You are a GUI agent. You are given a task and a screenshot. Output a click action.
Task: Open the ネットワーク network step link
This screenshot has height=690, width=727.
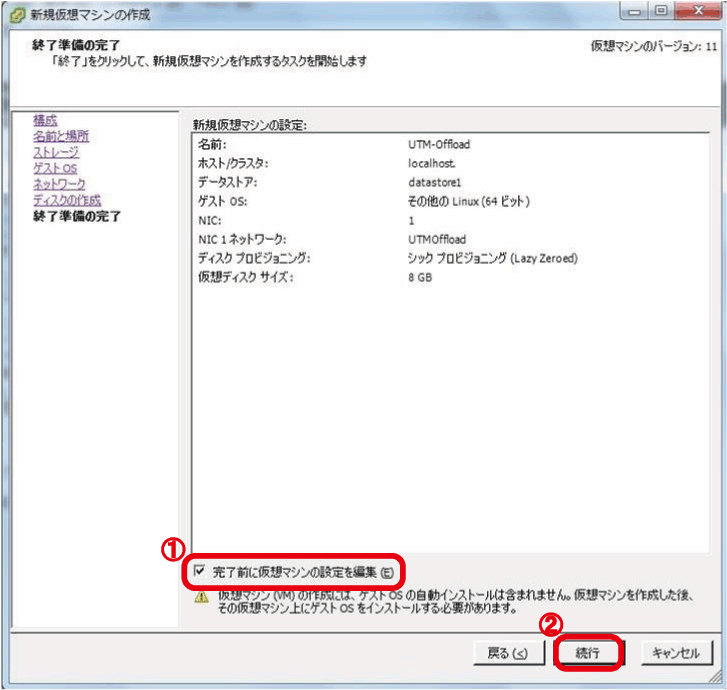(59, 184)
